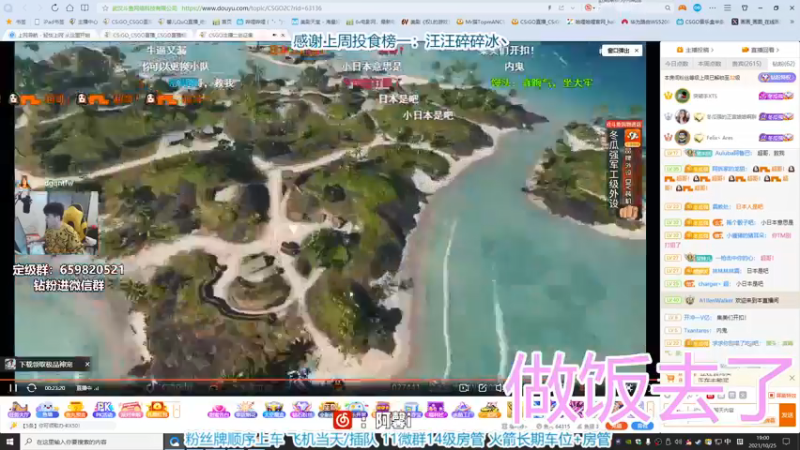
Task: Open the 贵宾(2615) tab
Action: (746, 64)
